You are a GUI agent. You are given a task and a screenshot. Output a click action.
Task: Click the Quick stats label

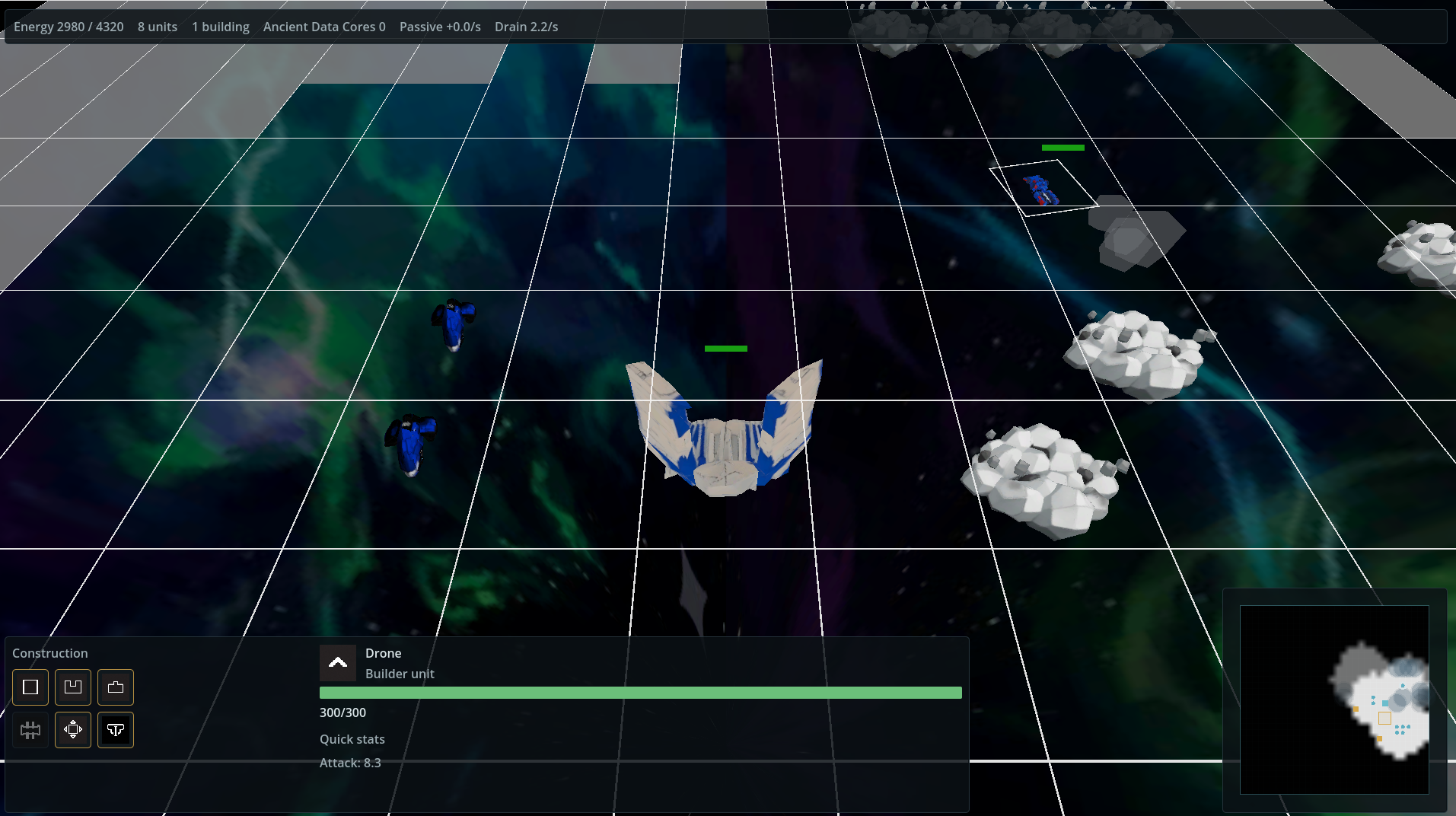(352, 739)
